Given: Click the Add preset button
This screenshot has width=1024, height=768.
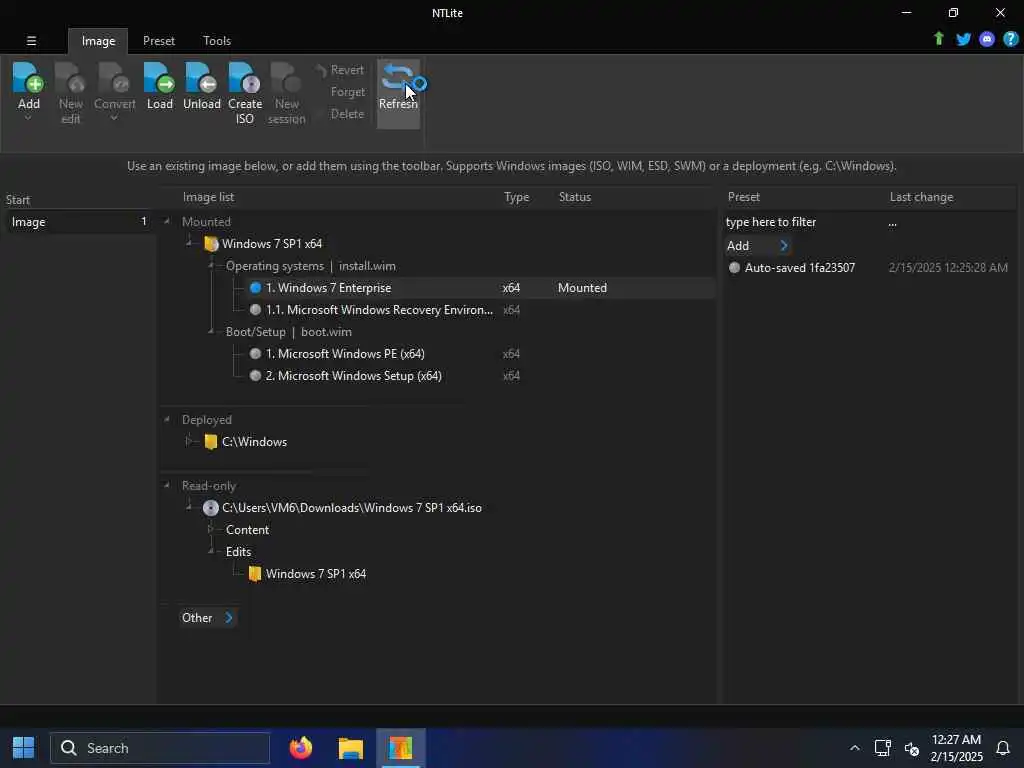Looking at the screenshot, I should coord(758,246).
